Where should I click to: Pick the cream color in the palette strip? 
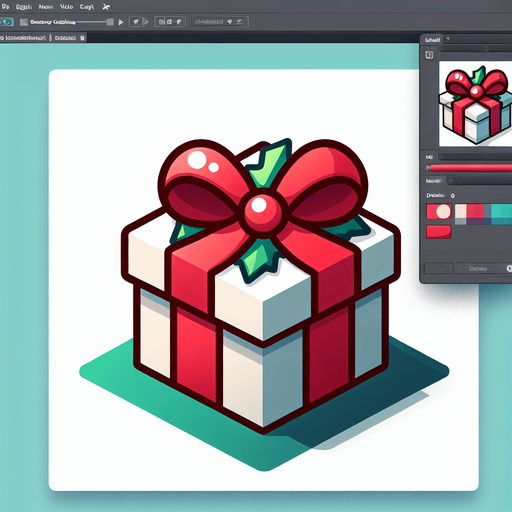[x=461, y=211]
